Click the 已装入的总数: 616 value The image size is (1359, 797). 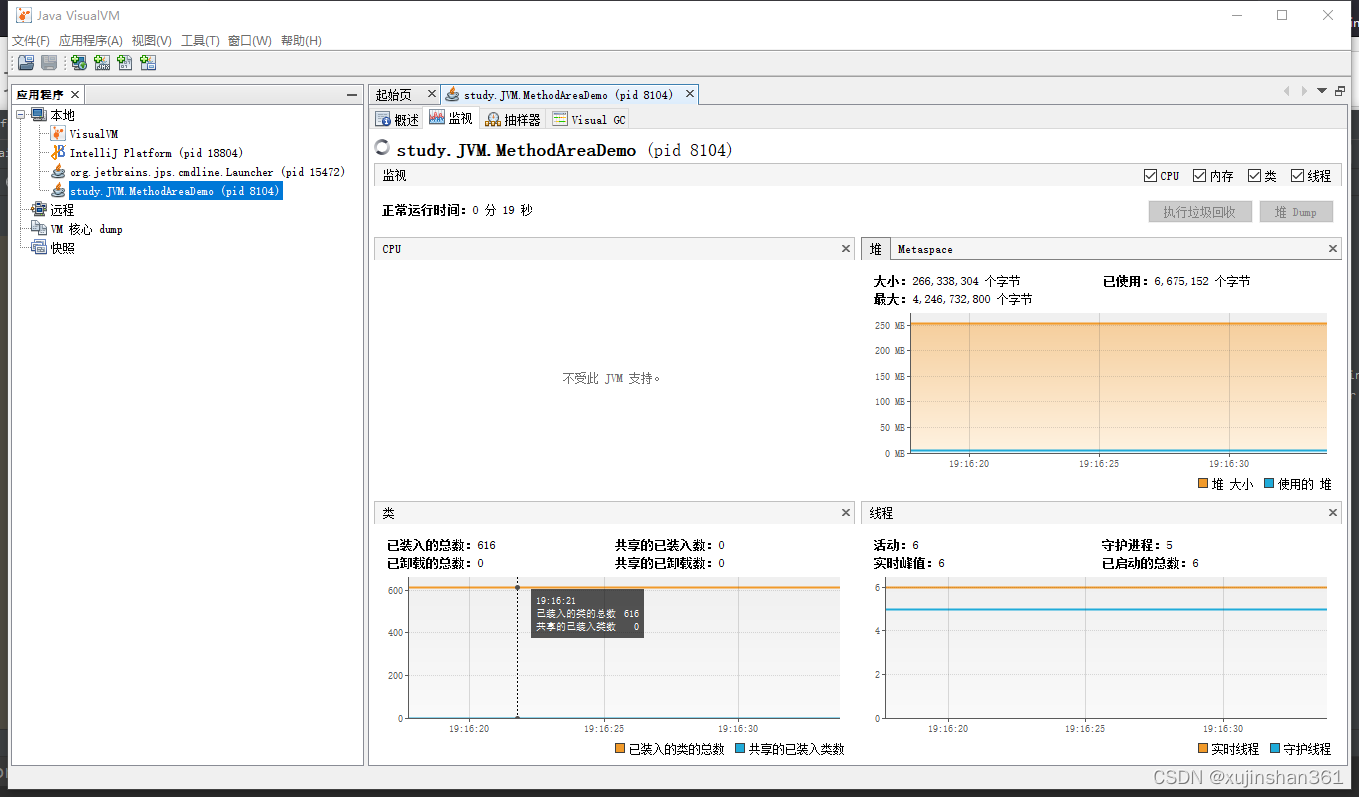click(x=441, y=546)
